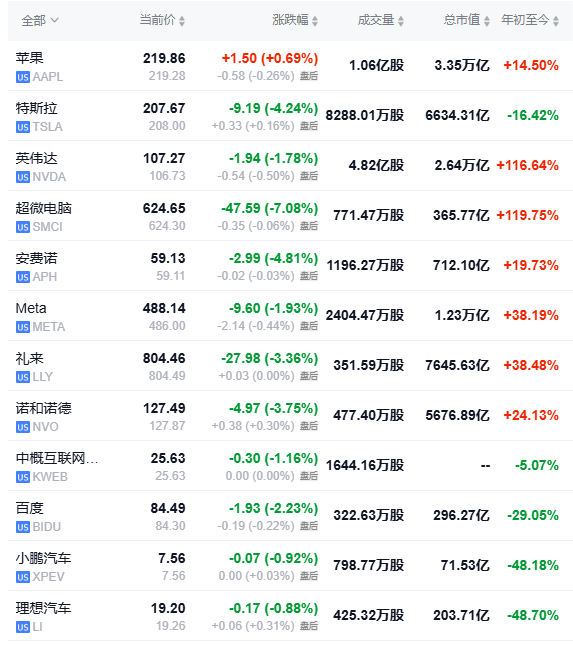
Task: Click the US badge beside TSLA
Action: point(23,127)
